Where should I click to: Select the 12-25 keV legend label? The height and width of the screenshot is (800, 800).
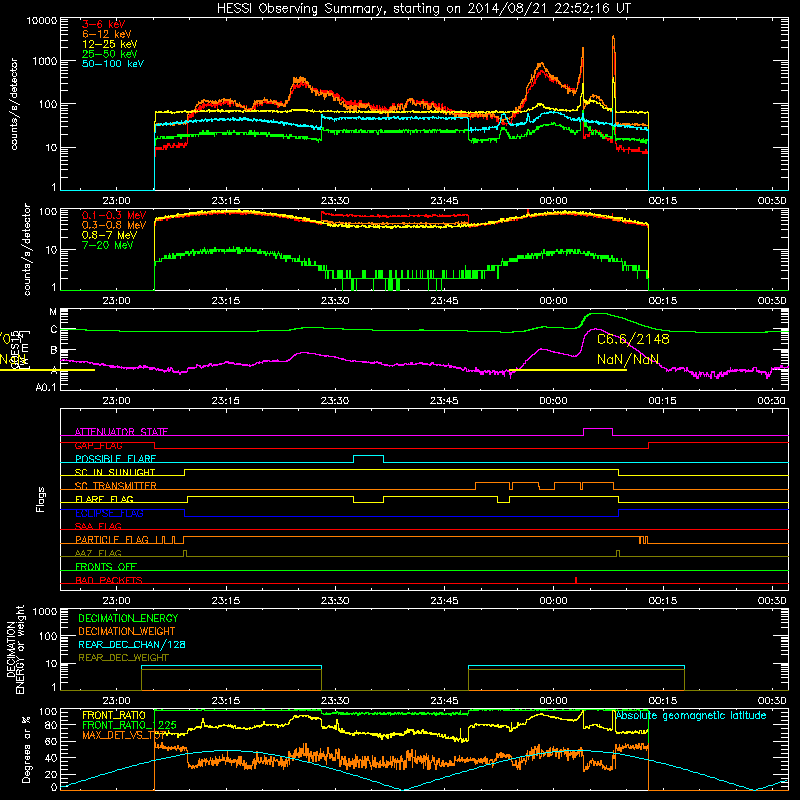pyautogui.click(x=110, y=44)
